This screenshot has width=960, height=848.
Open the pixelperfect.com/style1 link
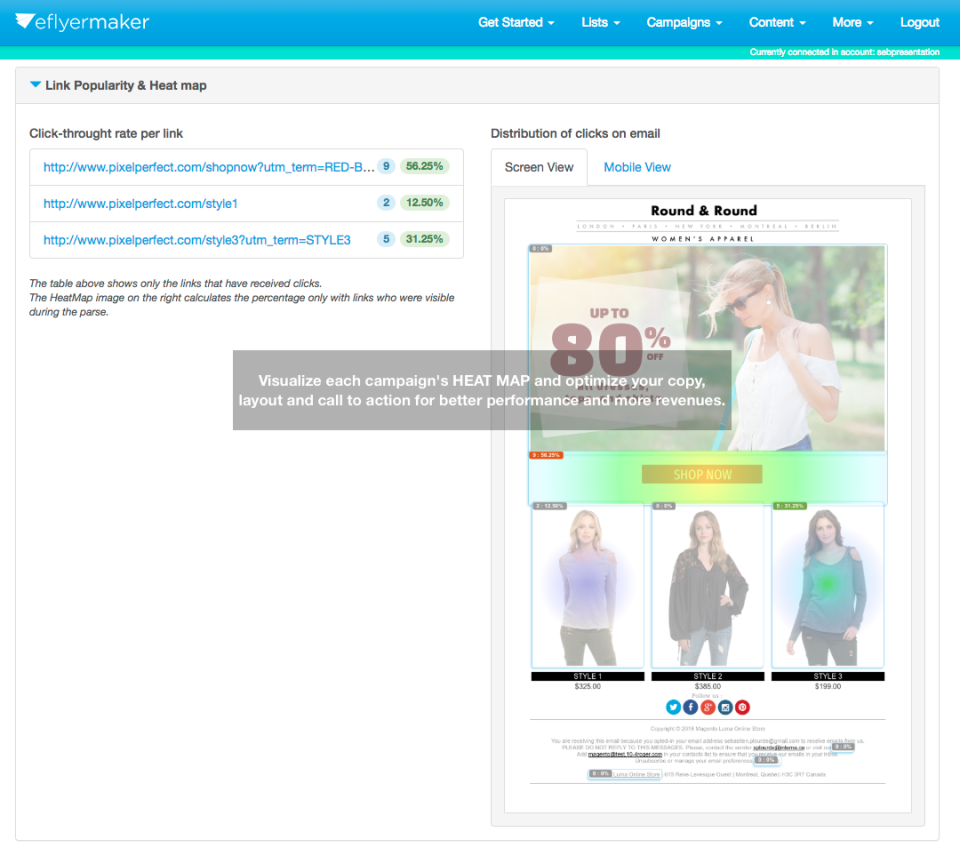tap(139, 203)
